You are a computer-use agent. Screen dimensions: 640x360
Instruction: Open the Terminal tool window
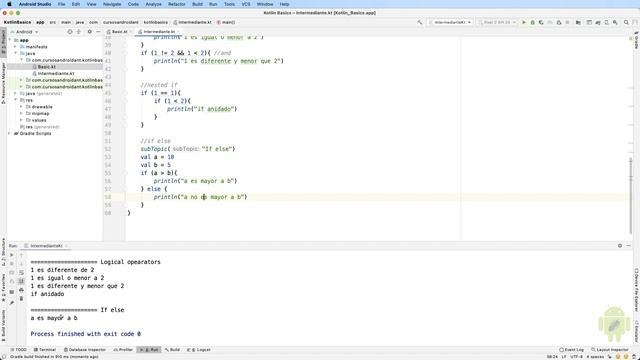click(x=45, y=350)
